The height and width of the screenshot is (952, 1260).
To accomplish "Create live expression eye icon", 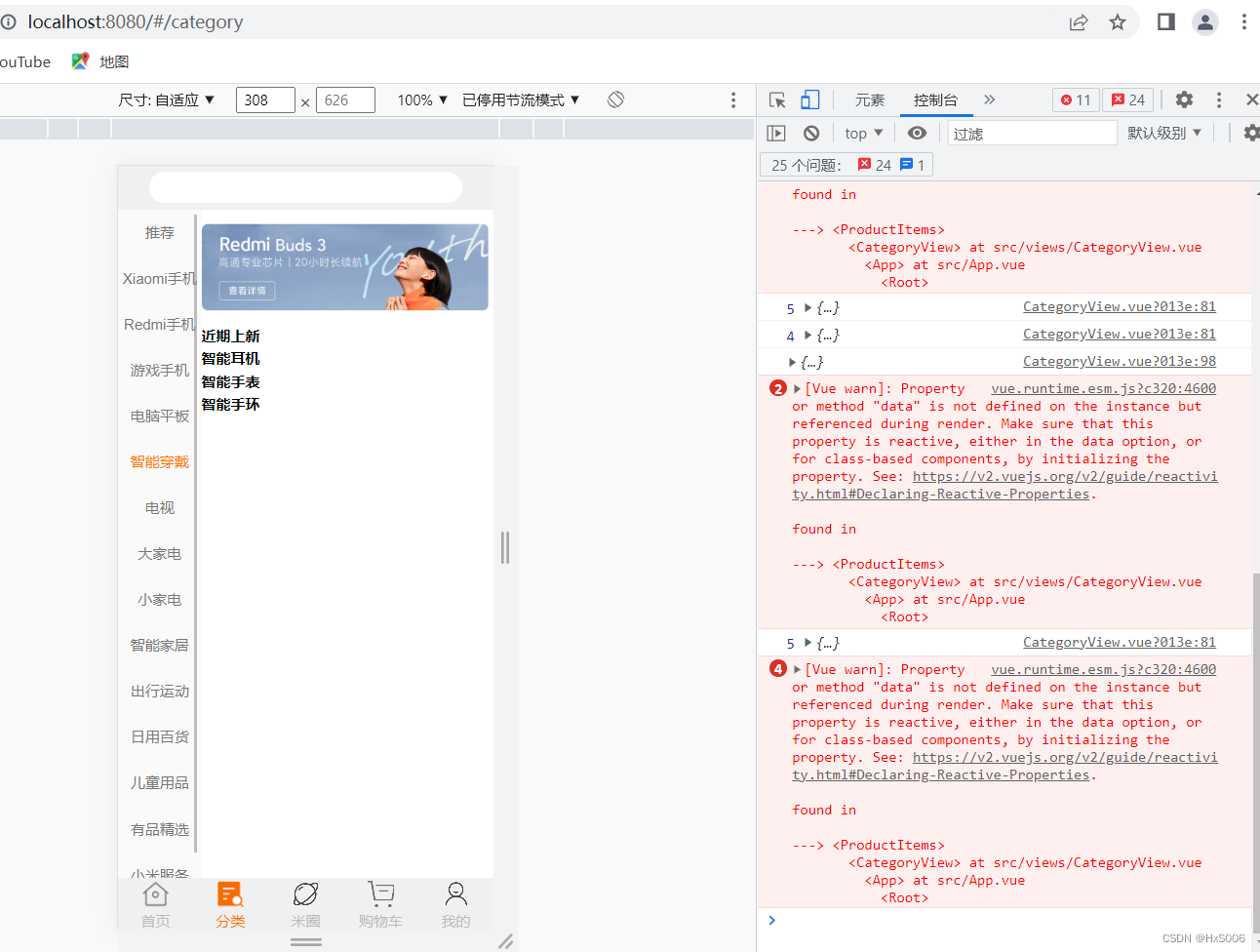I will coord(917,133).
